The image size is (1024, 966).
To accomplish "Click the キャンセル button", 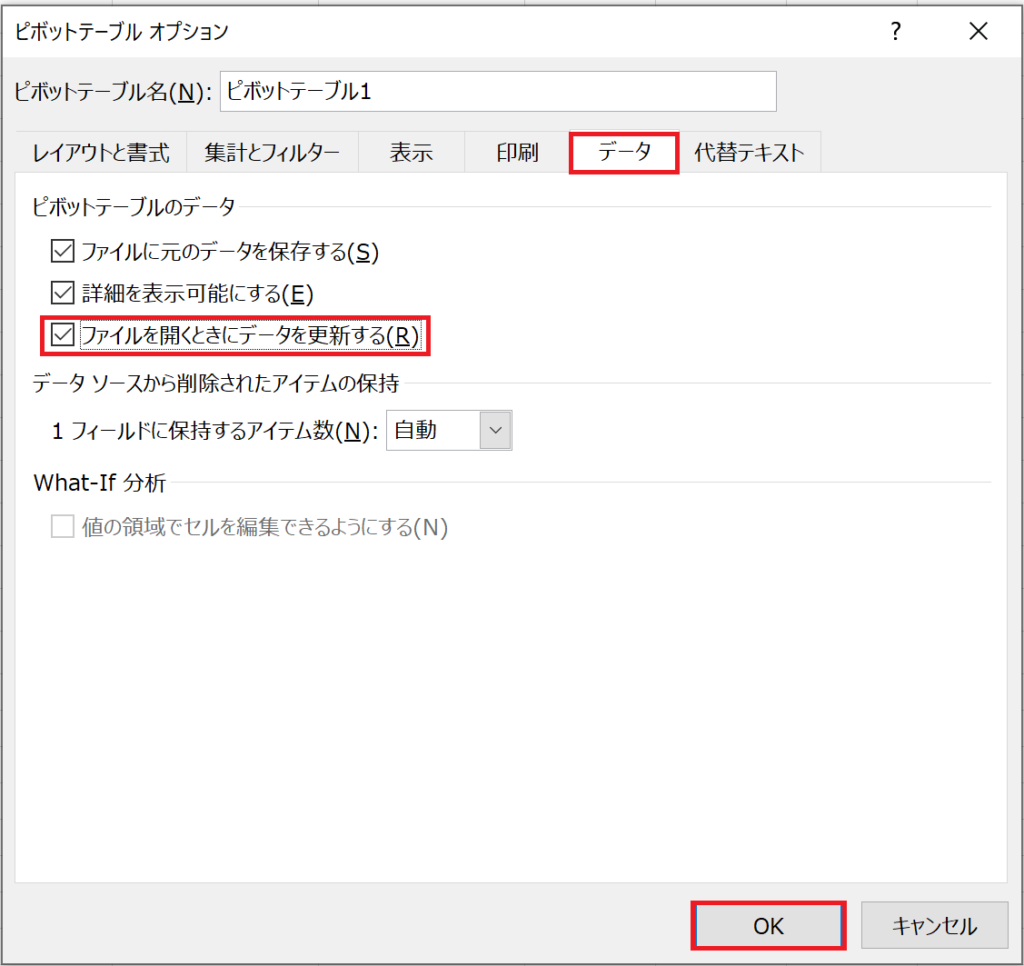I will 935,926.
